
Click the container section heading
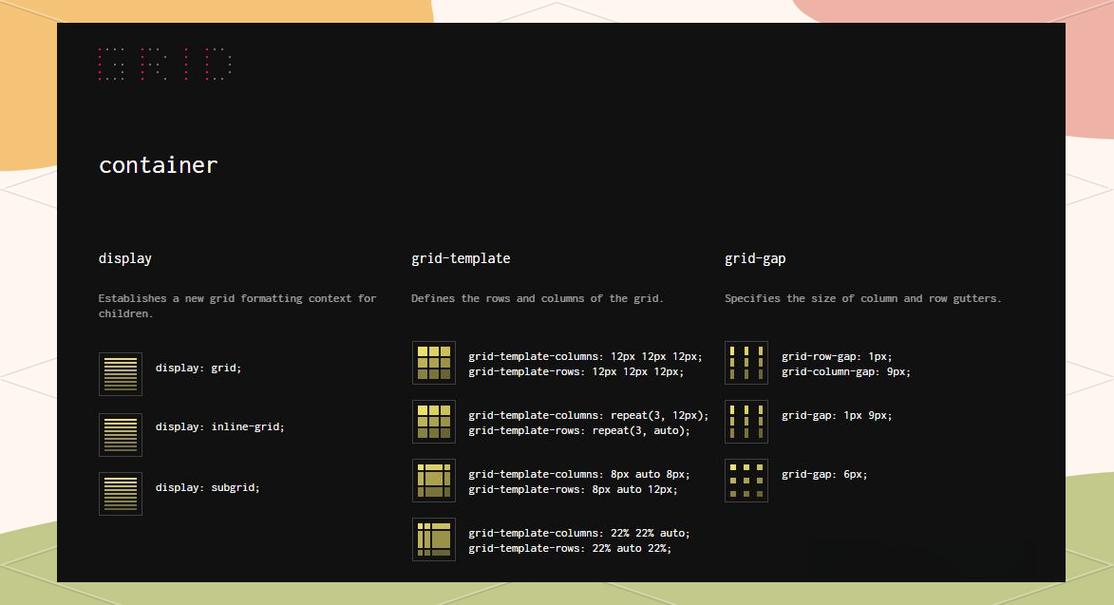[158, 165]
